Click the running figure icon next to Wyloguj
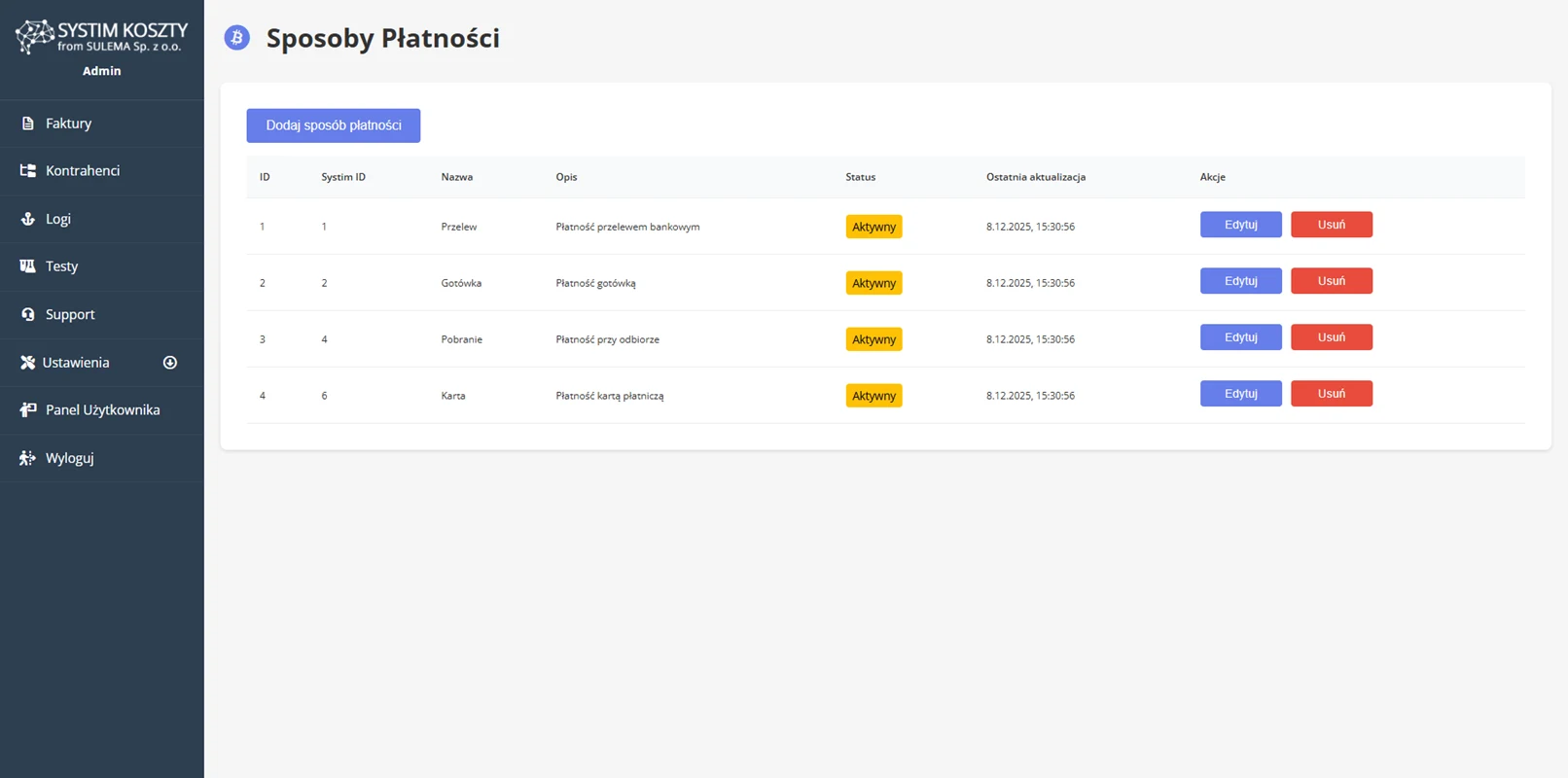Image resolution: width=1568 pixels, height=778 pixels. (27, 458)
